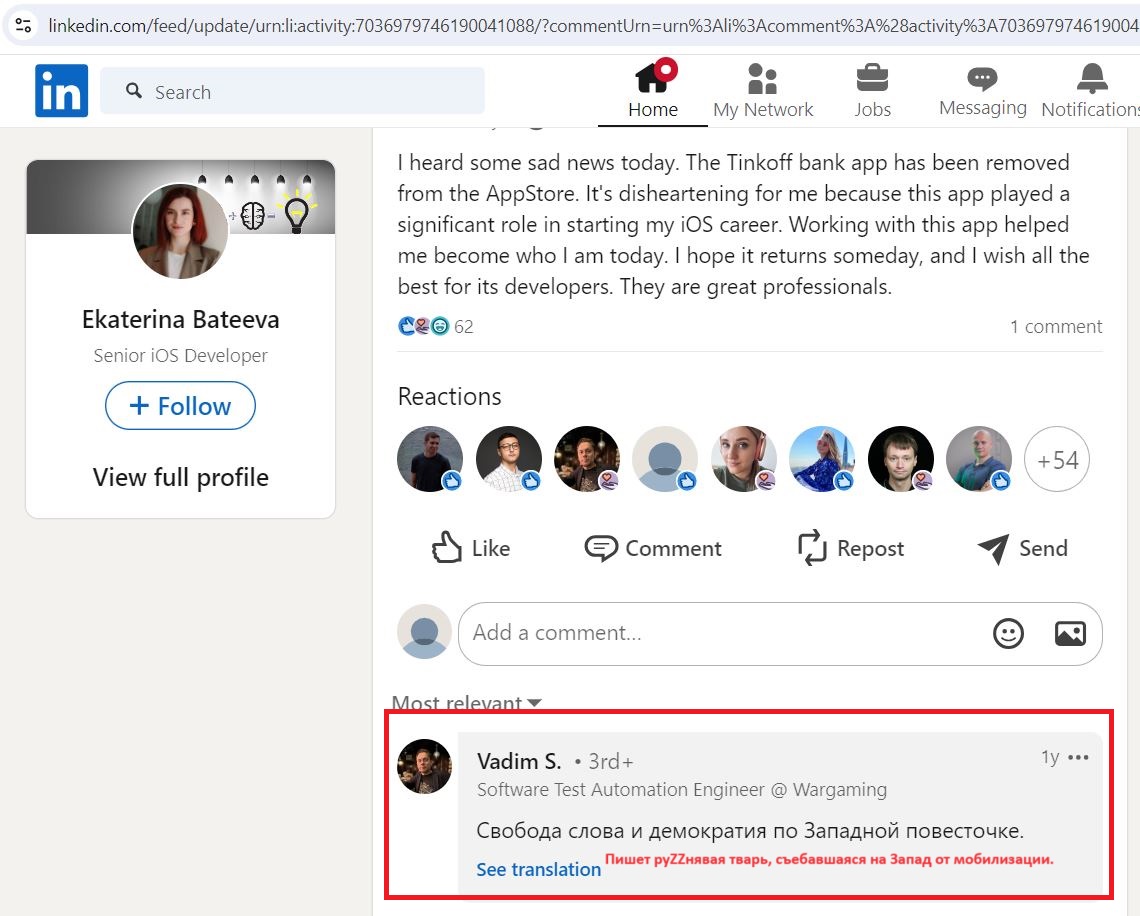Click the 1y comment timestamp

pos(1050,758)
